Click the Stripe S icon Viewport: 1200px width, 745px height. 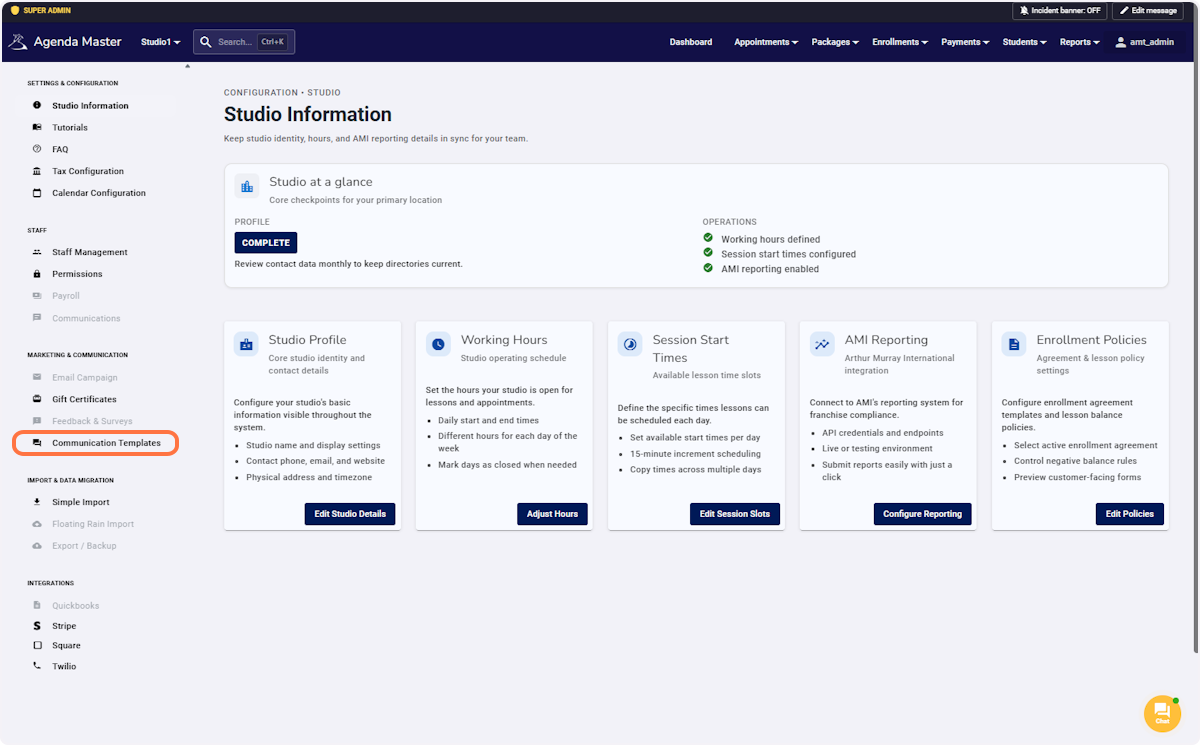(37, 626)
